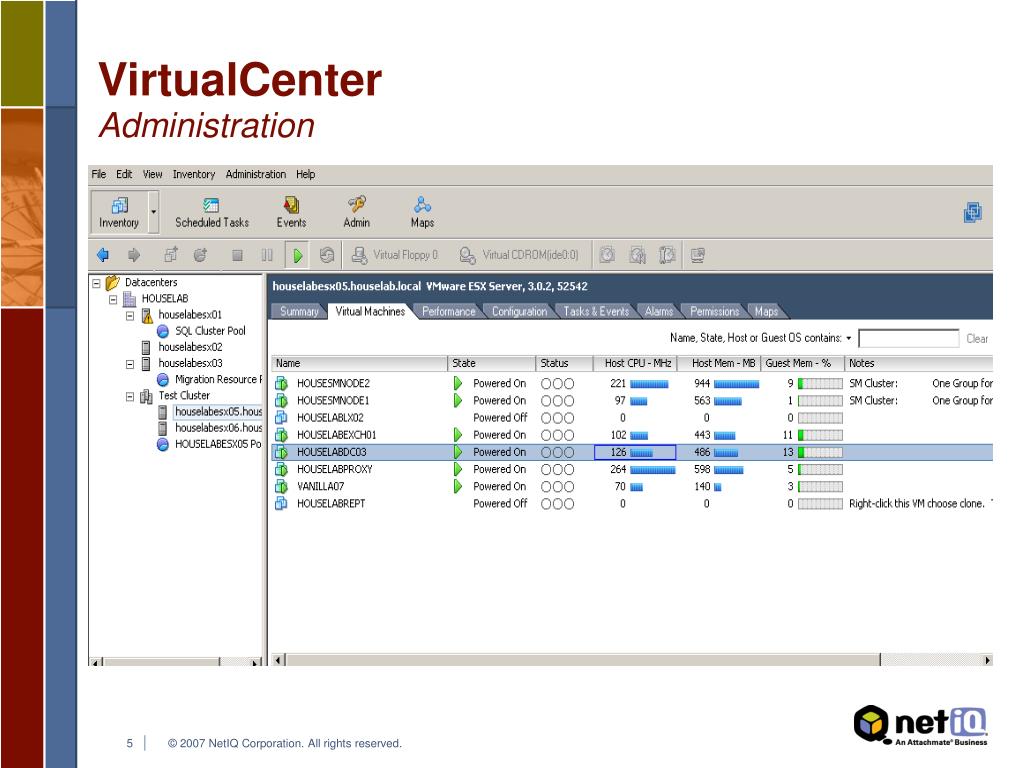Click the first snapshot clock icon in toolbar
The width and height of the screenshot is (1024, 768).
(607, 255)
